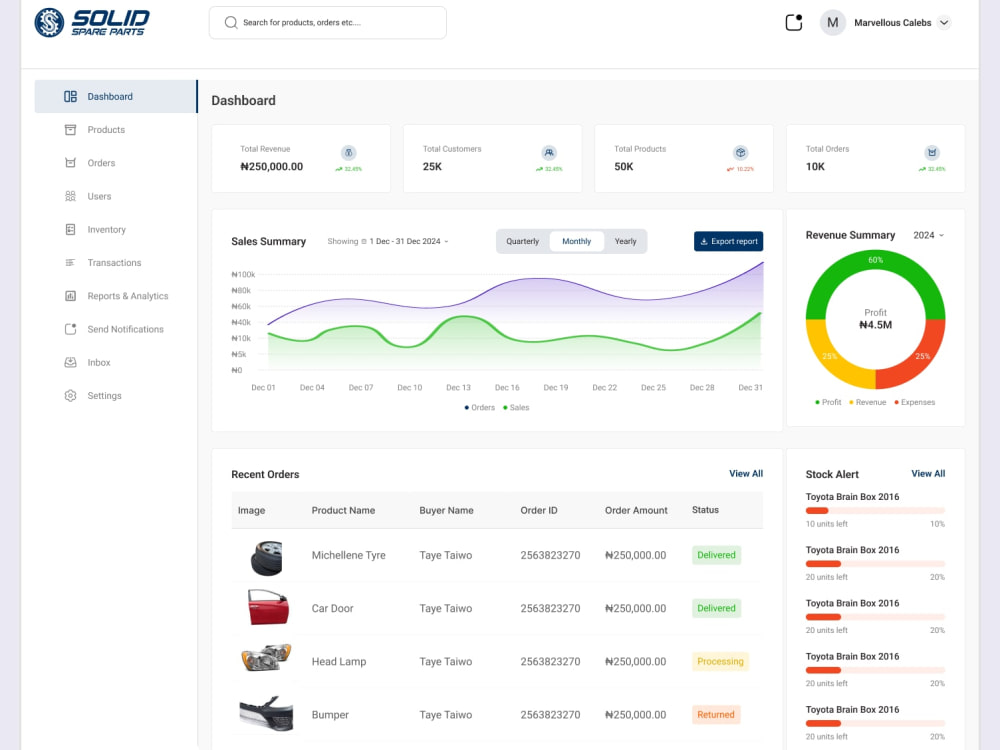Click the download icon in Export report
Screen dimensions: 1000x750
click(704, 241)
